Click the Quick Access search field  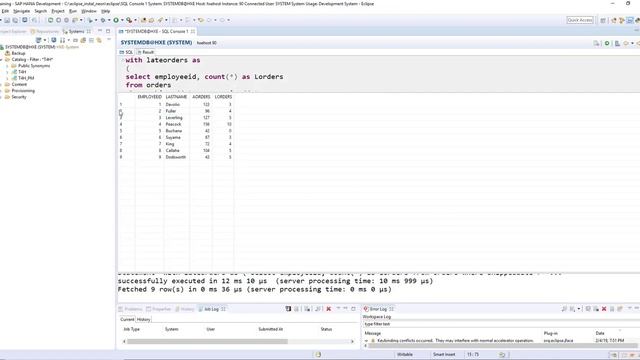[580, 20]
